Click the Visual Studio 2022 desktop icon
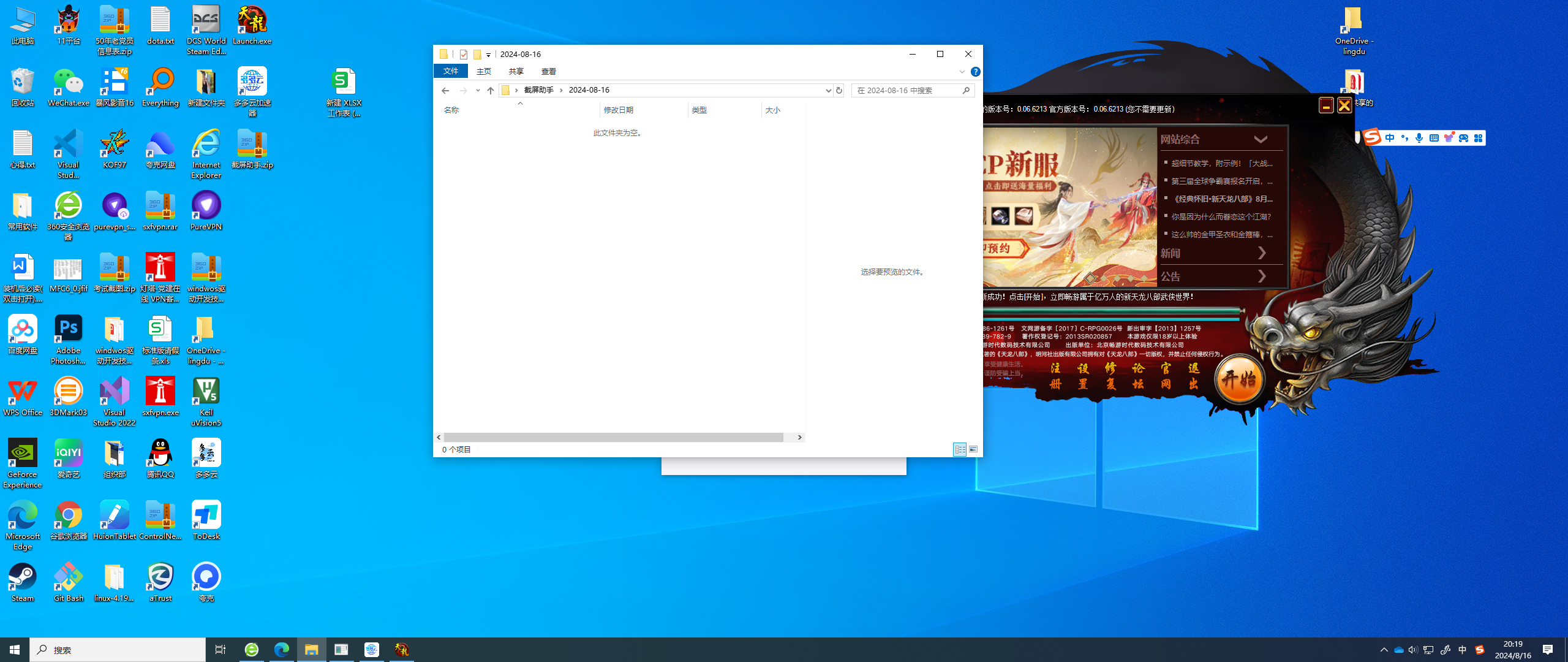 [x=115, y=402]
